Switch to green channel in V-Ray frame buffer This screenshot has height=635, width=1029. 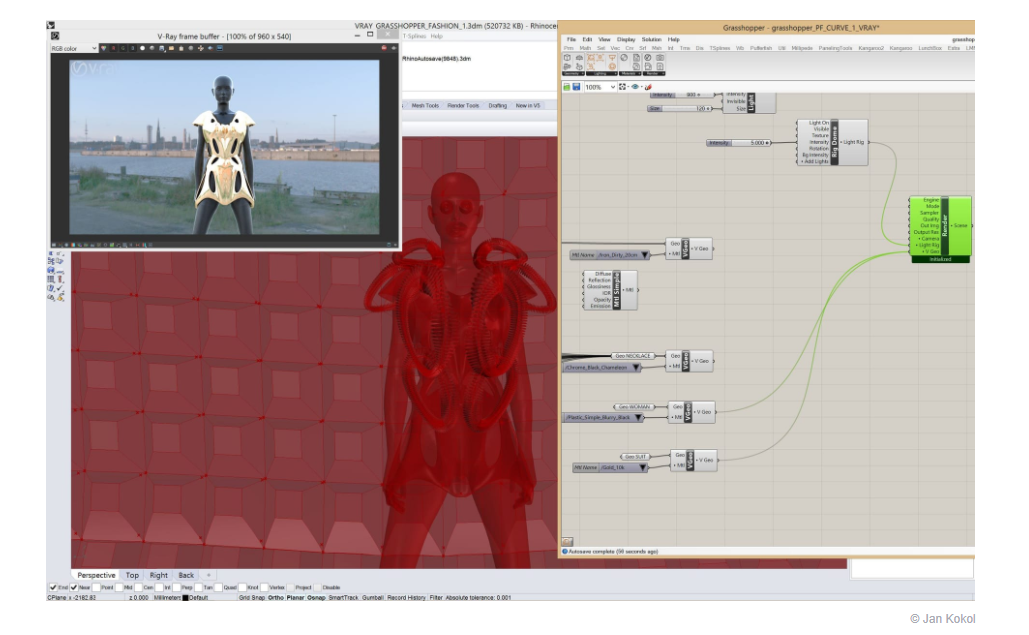(x=123, y=48)
